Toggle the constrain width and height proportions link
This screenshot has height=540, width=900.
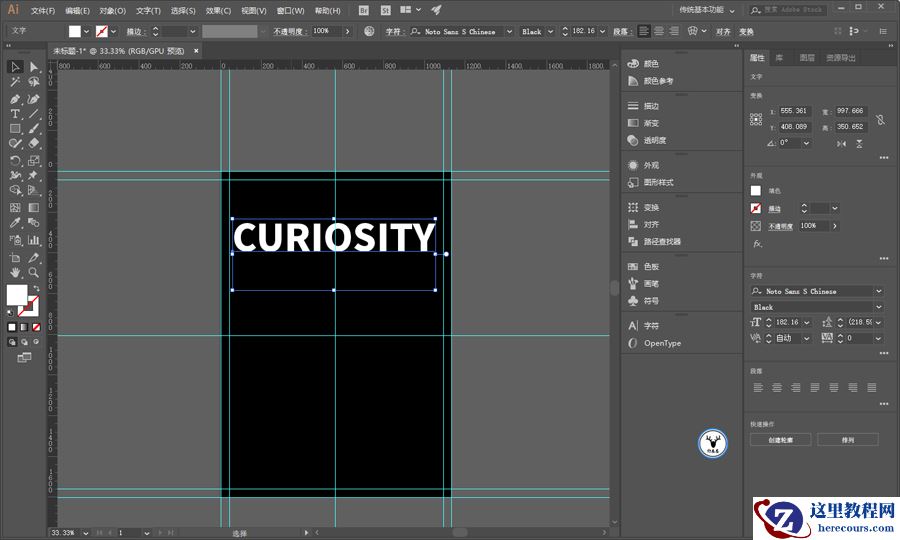879,119
